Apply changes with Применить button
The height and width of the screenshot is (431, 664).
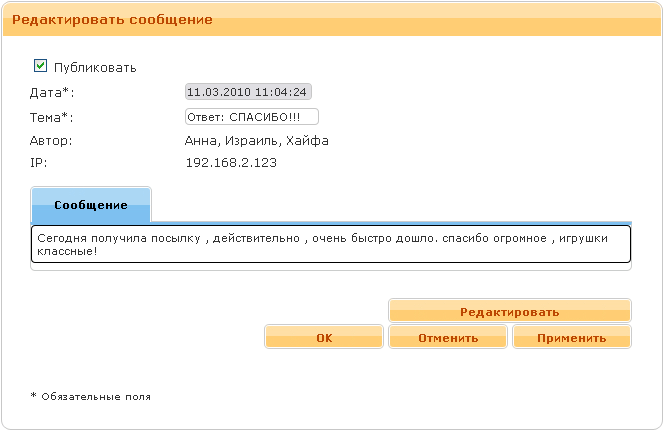coord(572,338)
